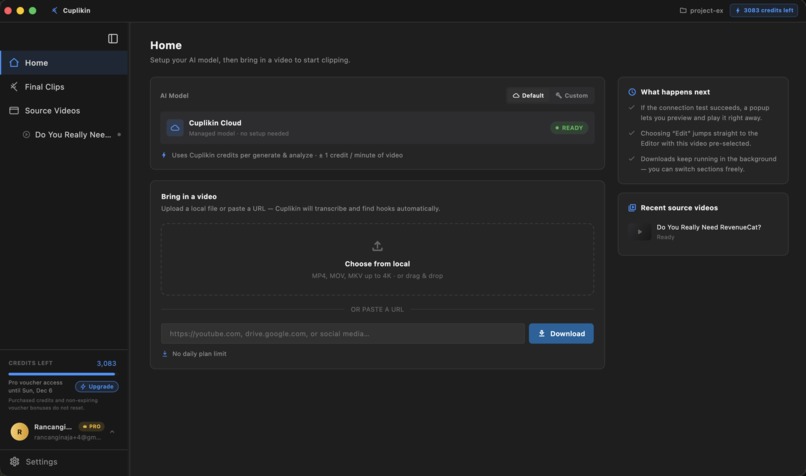Click the No daily plan limit icon
This screenshot has height=476, width=806.
(164, 354)
